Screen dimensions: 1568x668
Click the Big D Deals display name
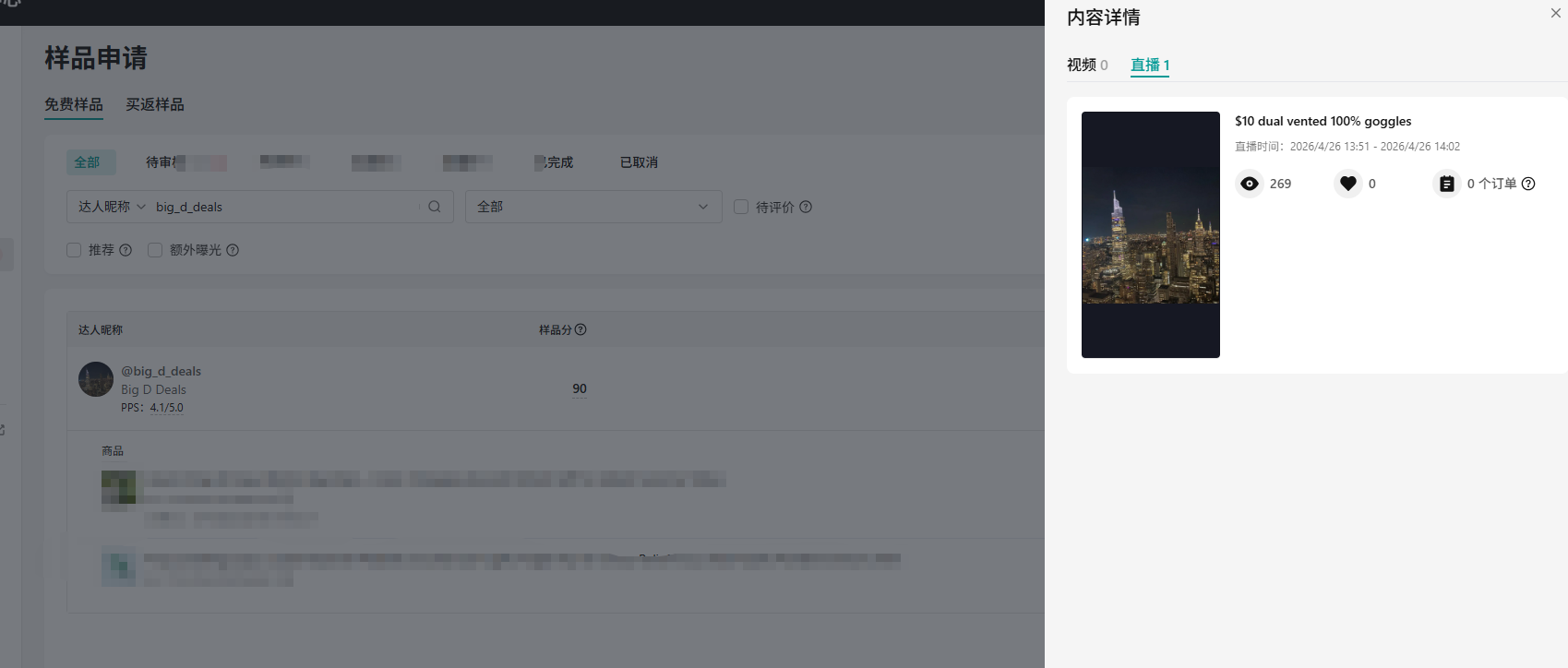coord(153,389)
